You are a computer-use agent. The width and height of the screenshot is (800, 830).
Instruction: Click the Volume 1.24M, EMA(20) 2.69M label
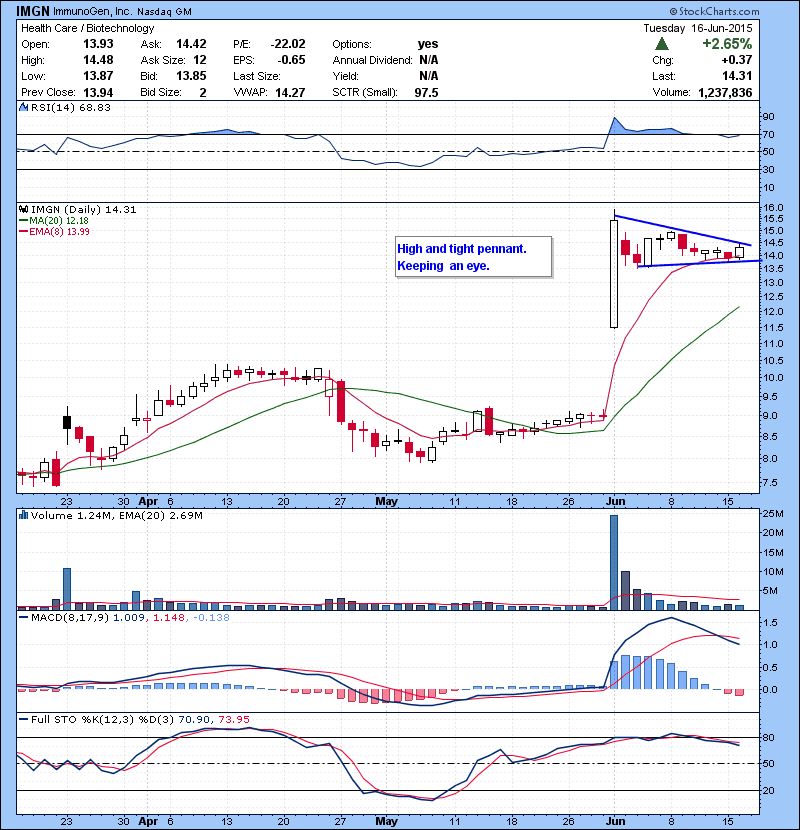tap(116, 515)
